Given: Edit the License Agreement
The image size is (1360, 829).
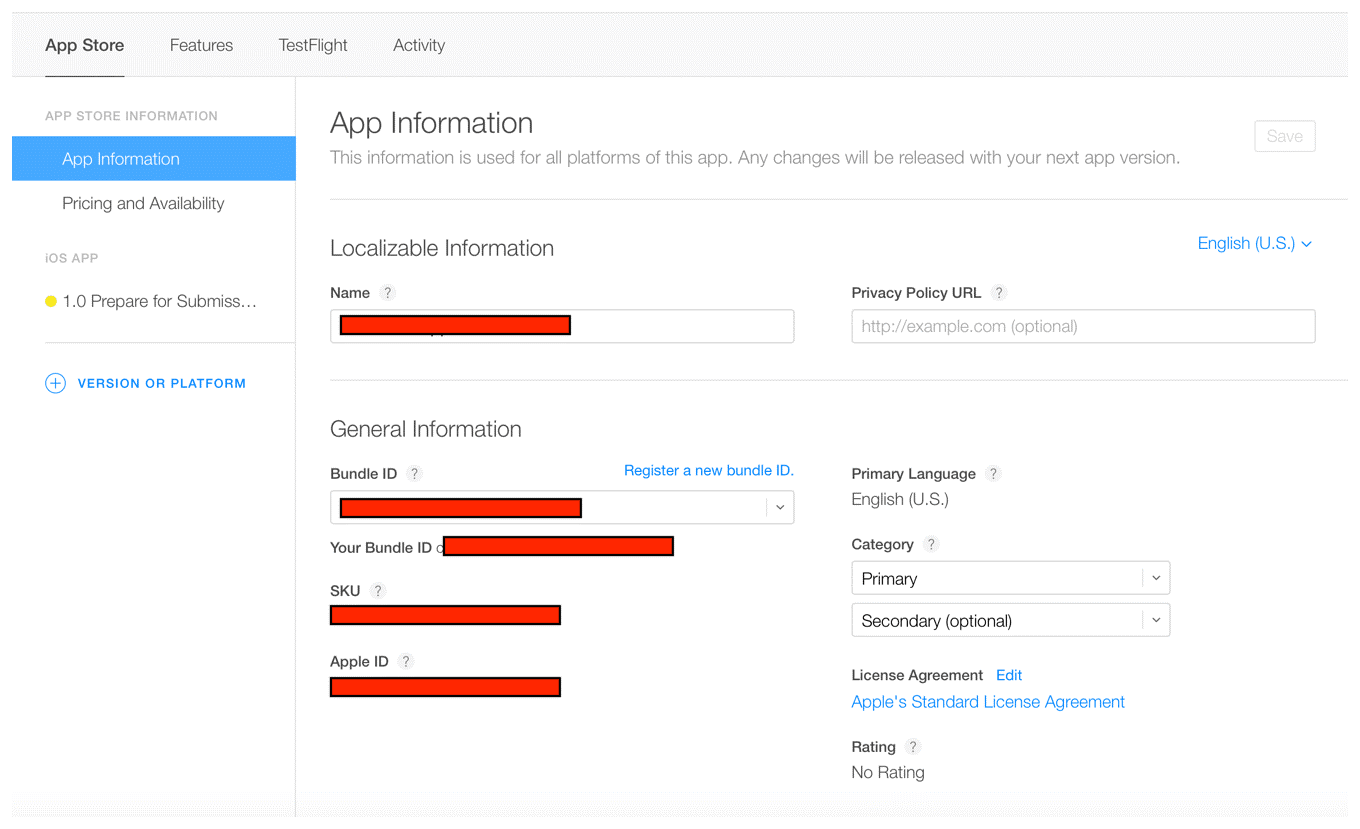Looking at the screenshot, I should 1009,675.
